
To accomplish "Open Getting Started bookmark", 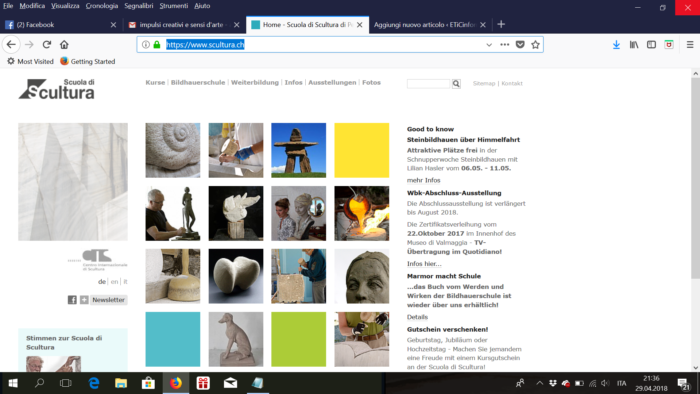I will coord(88,62).
